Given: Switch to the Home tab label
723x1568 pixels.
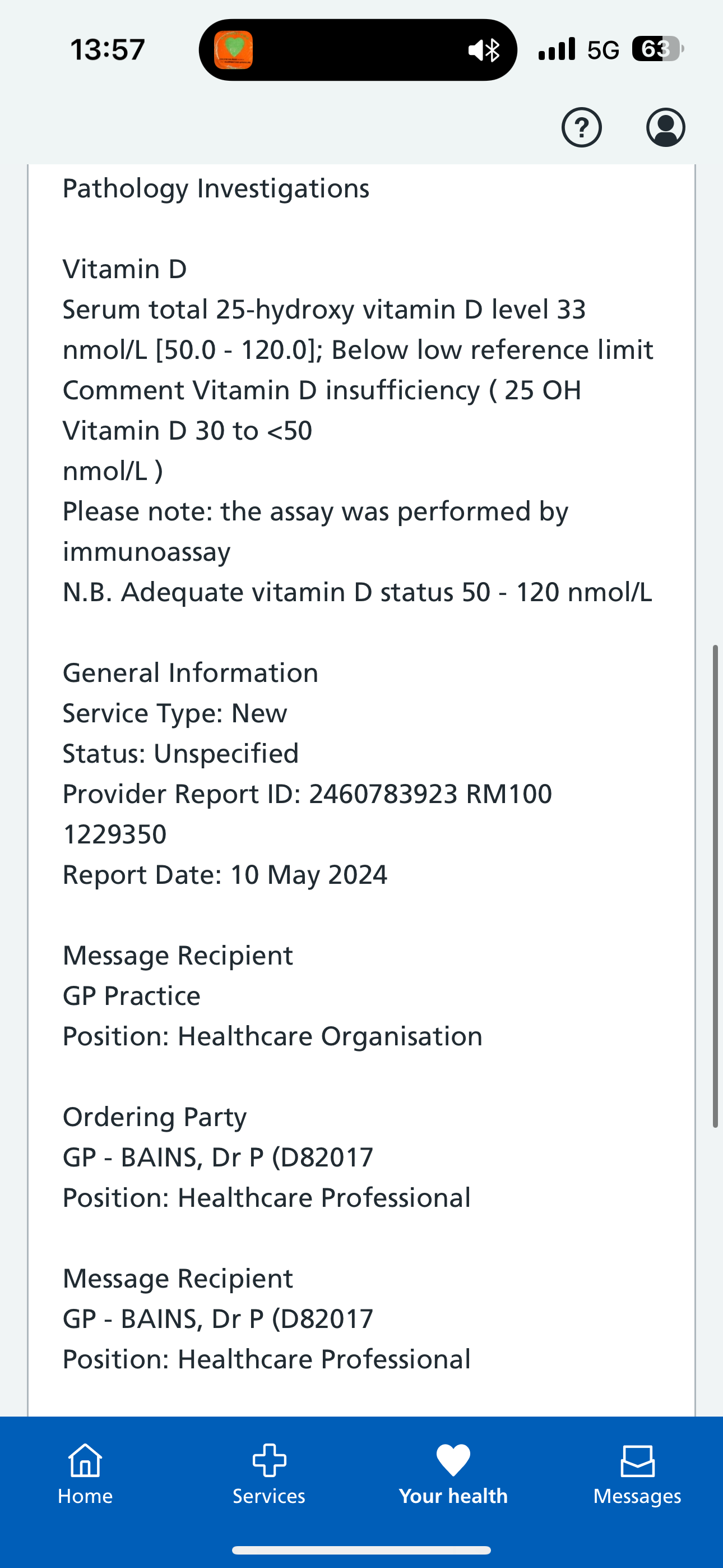Looking at the screenshot, I should click(85, 1496).
